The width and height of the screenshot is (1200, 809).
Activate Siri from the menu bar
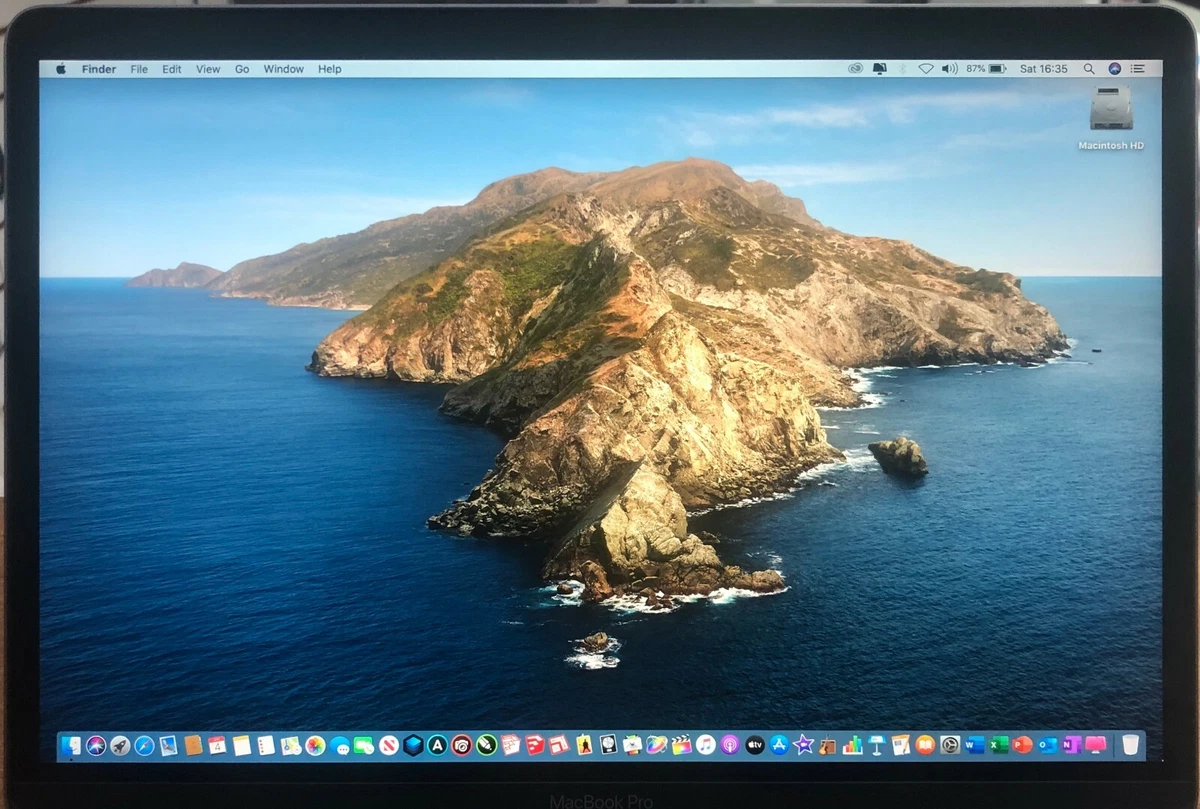pyautogui.click(x=1115, y=69)
